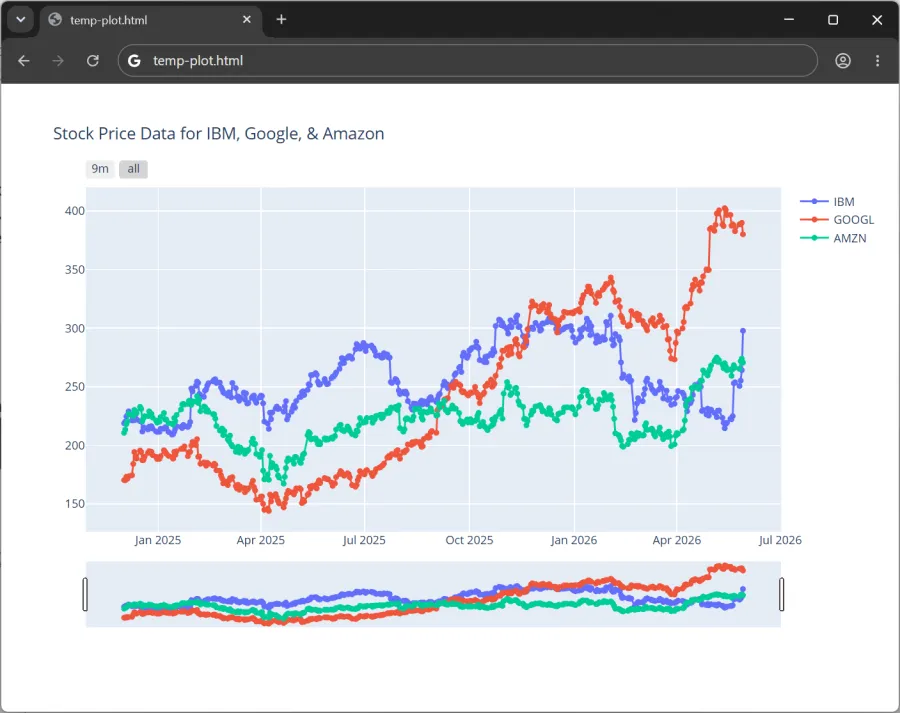
Task: Open the Chrome three-dot menu
Action: click(x=877, y=61)
